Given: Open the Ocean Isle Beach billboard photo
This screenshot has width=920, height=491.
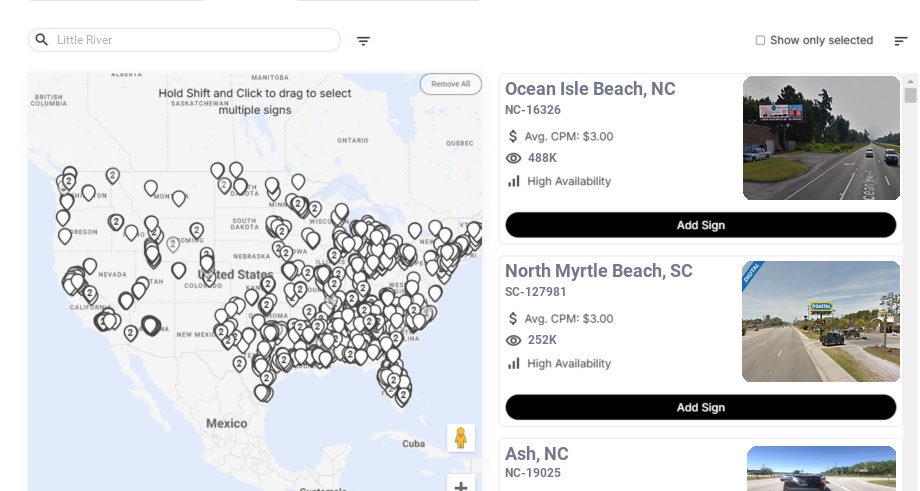Looking at the screenshot, I should click(x=821, y=138).
